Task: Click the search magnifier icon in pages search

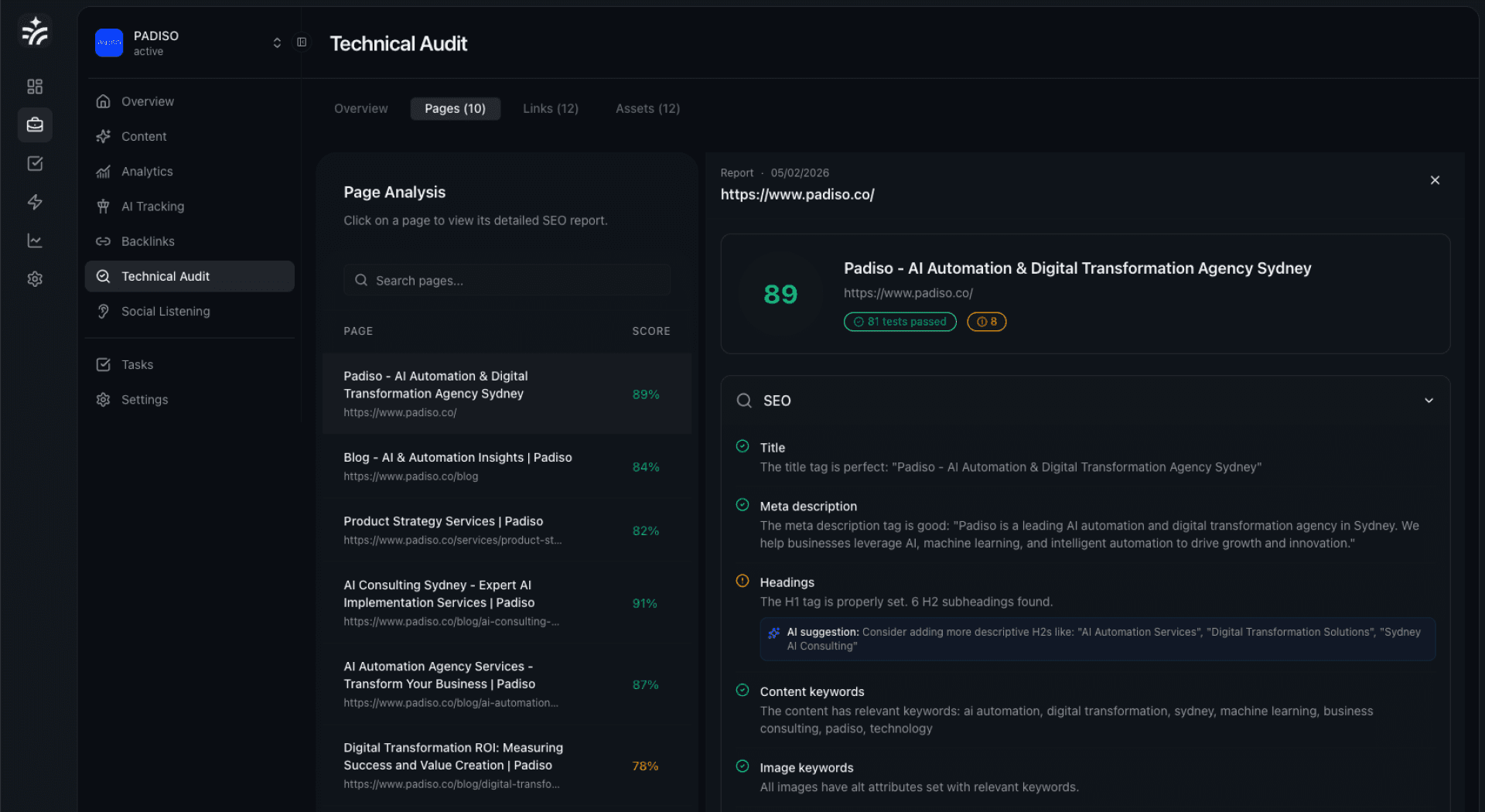Action: click(361, 280)
